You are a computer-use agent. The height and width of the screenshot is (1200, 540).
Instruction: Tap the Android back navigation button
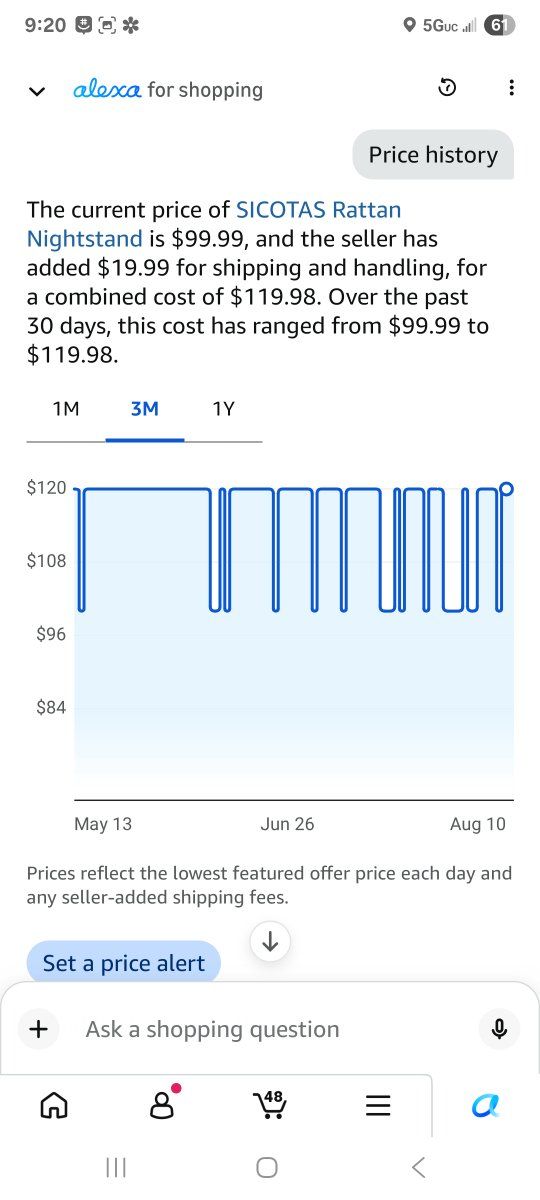coord(419,1167)
